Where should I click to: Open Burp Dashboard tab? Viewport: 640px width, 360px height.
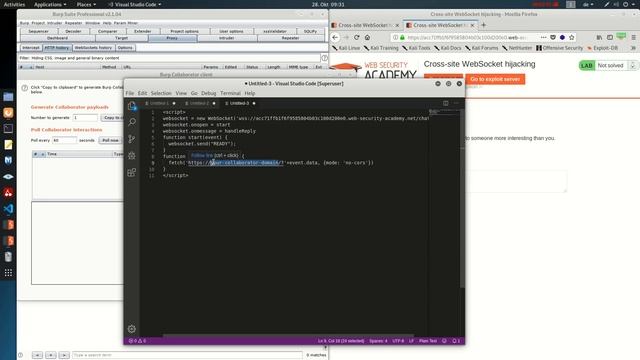coord(57,38)
